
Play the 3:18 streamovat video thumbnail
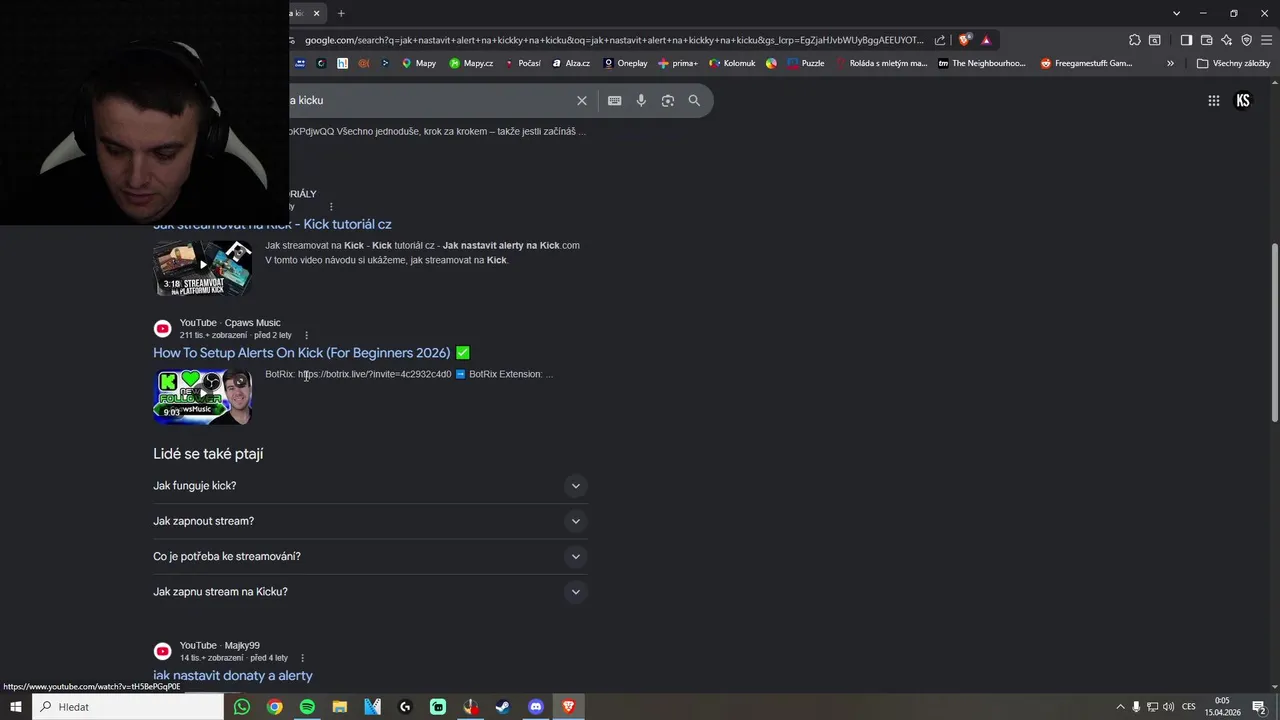coord(202,267)
